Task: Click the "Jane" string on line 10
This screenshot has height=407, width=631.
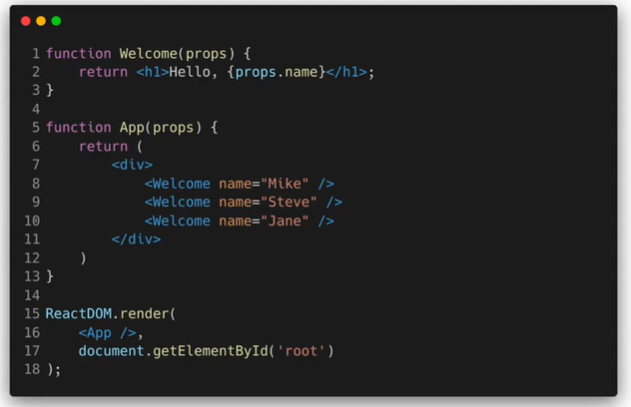Action: (285, 221)
